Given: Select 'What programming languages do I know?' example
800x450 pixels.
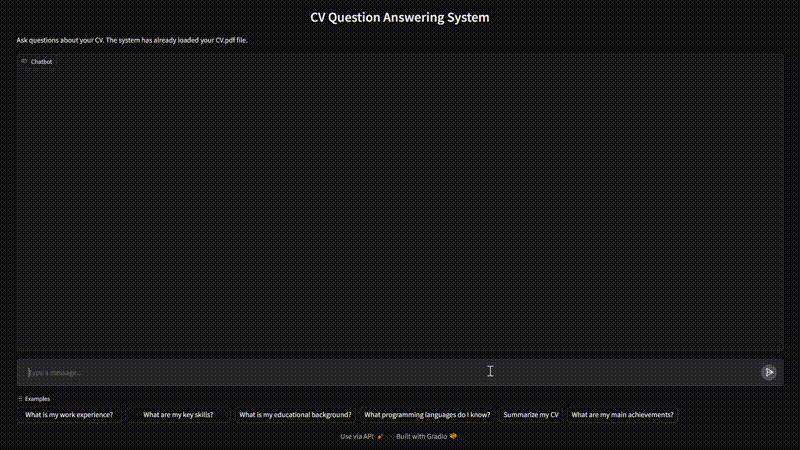Looking at the screenshot, I should 427,414.
